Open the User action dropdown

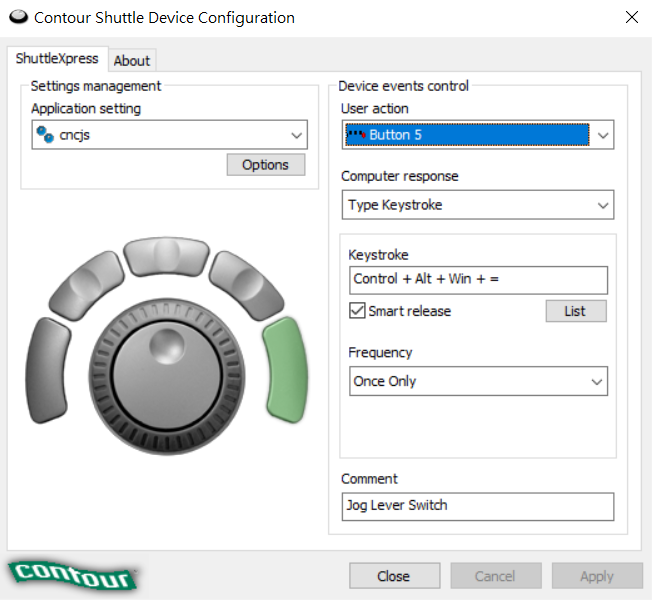coord(602,135)
